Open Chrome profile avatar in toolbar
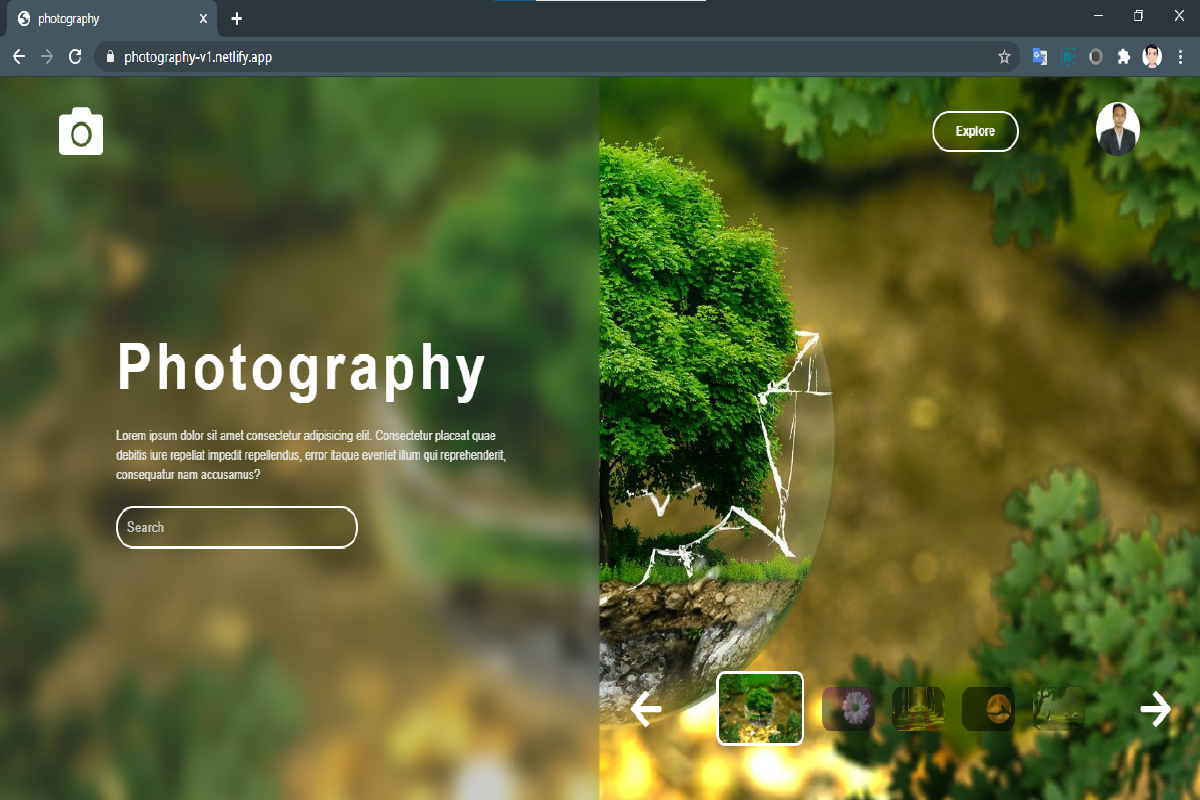The image size is (1200, 800). point(1153,57)
